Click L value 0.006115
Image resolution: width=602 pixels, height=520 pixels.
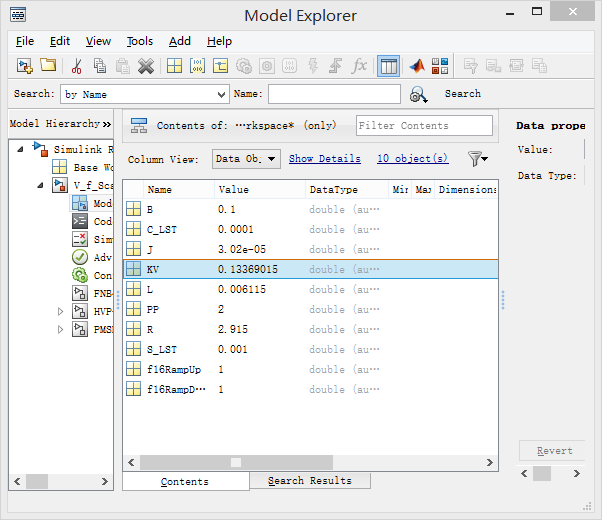coord(242,289)
